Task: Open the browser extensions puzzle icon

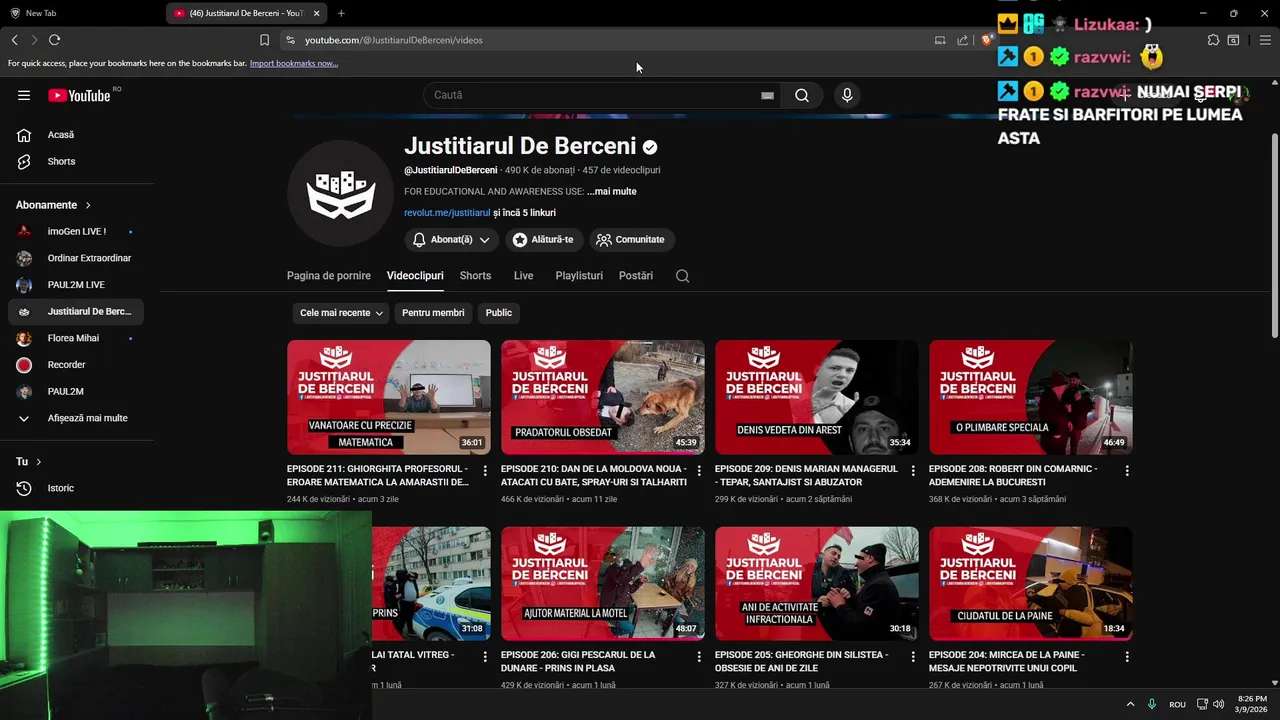Action: coord(1213,40)
